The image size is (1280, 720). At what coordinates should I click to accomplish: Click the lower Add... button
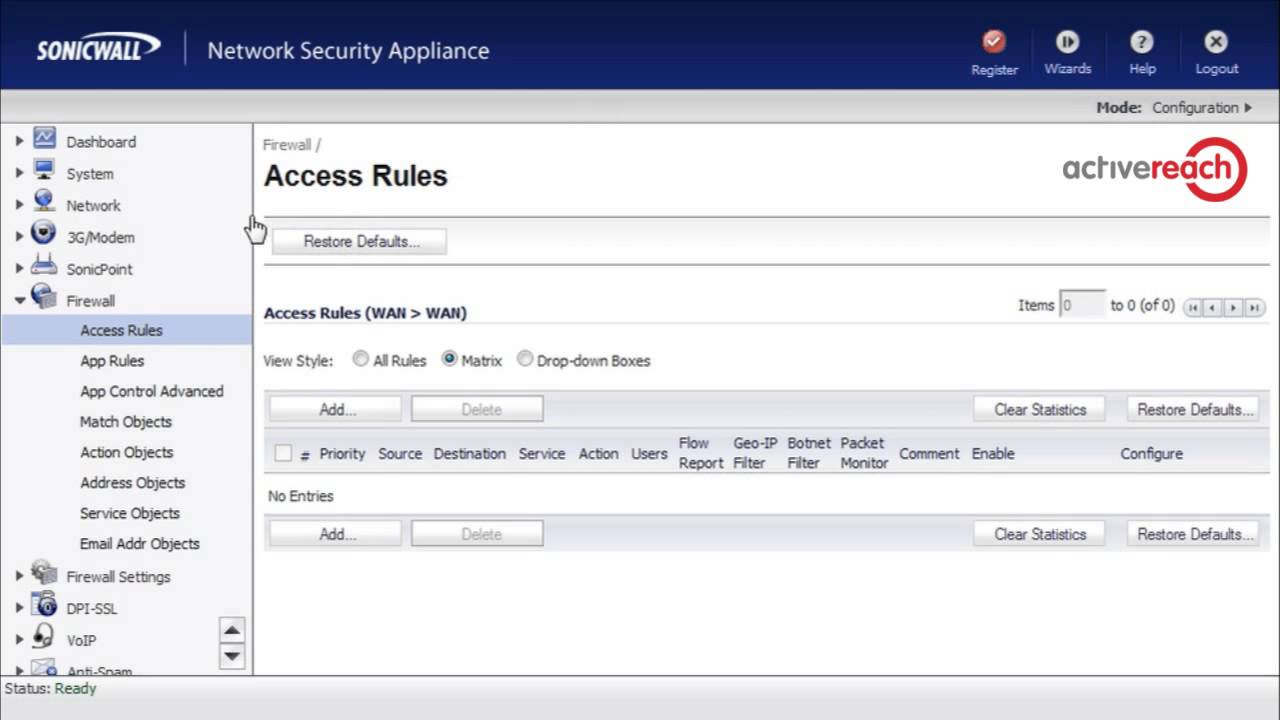point(336,534)
